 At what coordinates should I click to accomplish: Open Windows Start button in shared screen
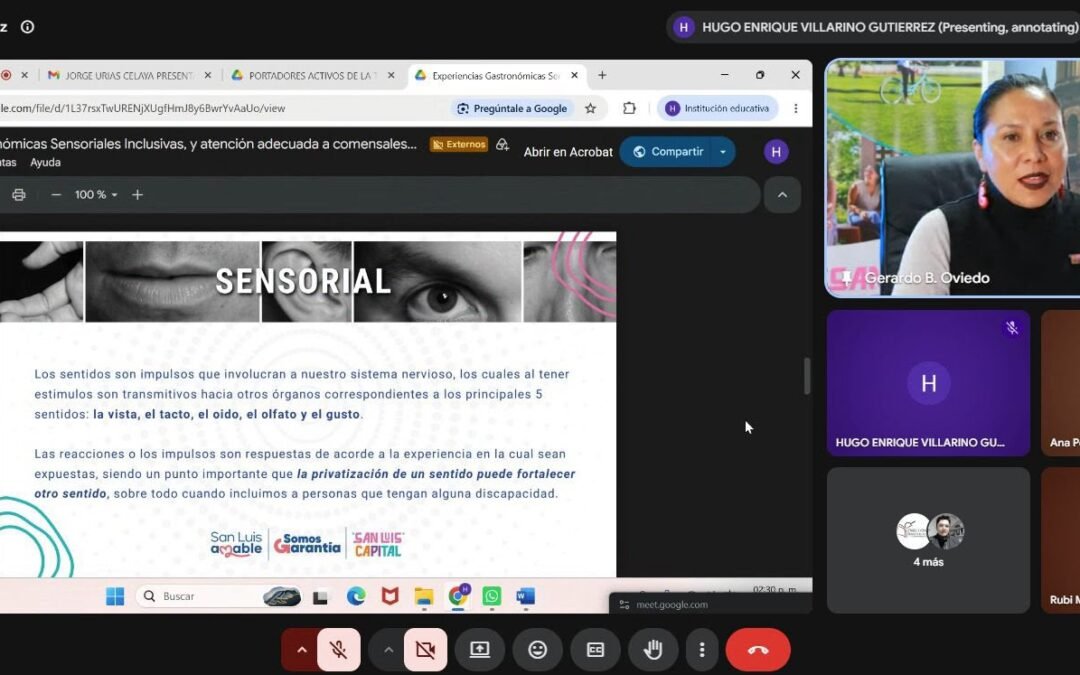[x=115, y=596]
